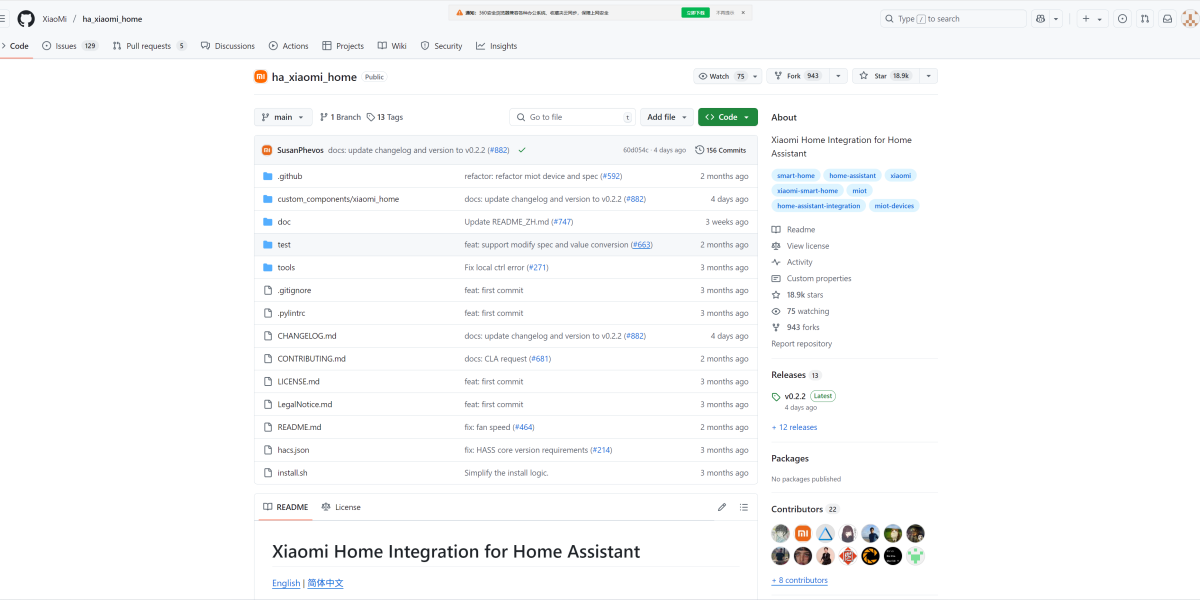Open the notifications inbox icon

[1167, 19]
